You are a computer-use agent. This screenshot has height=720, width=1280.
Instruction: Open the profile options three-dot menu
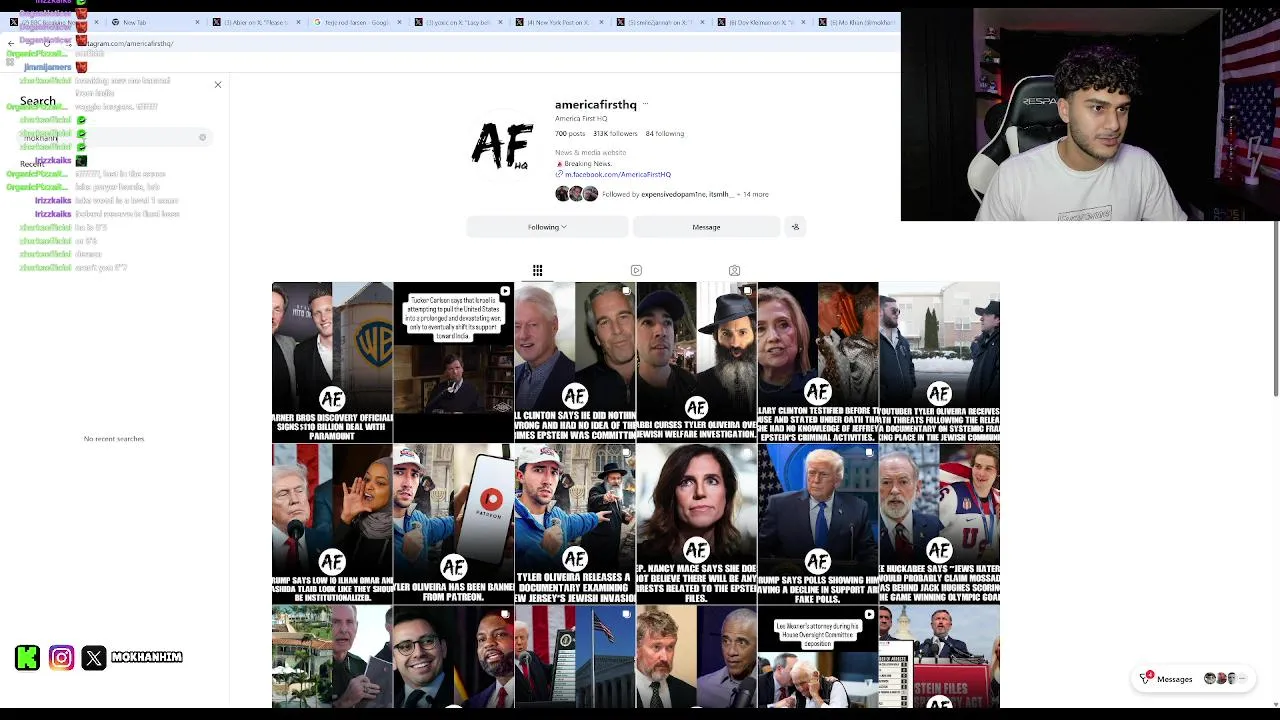(645, 104)
